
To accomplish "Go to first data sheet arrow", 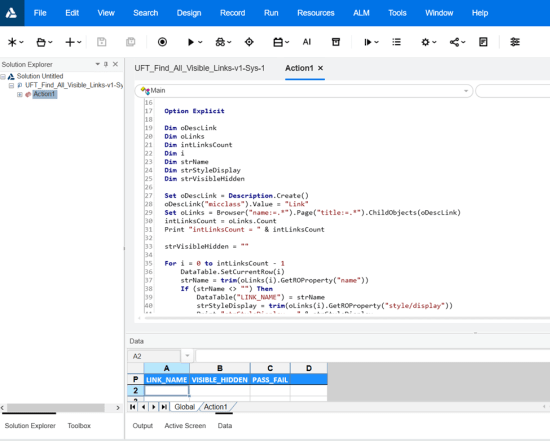I will tap(133, 407).
